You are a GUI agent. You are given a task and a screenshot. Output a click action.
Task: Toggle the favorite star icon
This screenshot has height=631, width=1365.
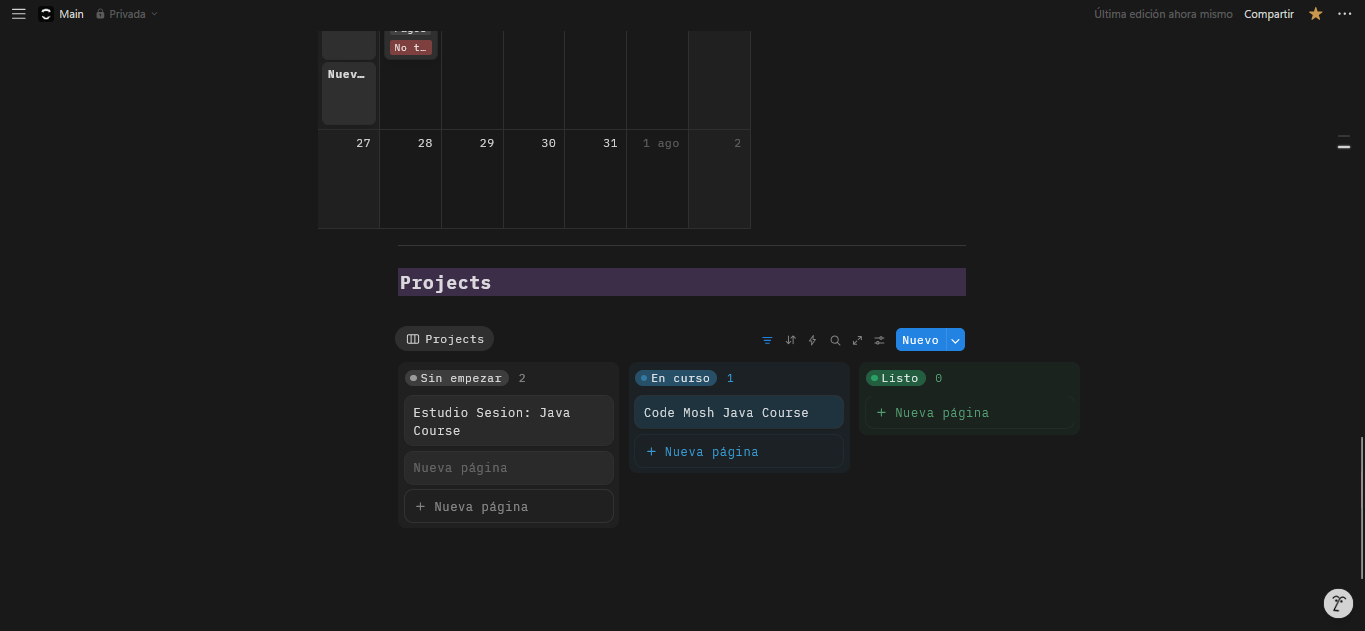click(x=1315, y=14)
